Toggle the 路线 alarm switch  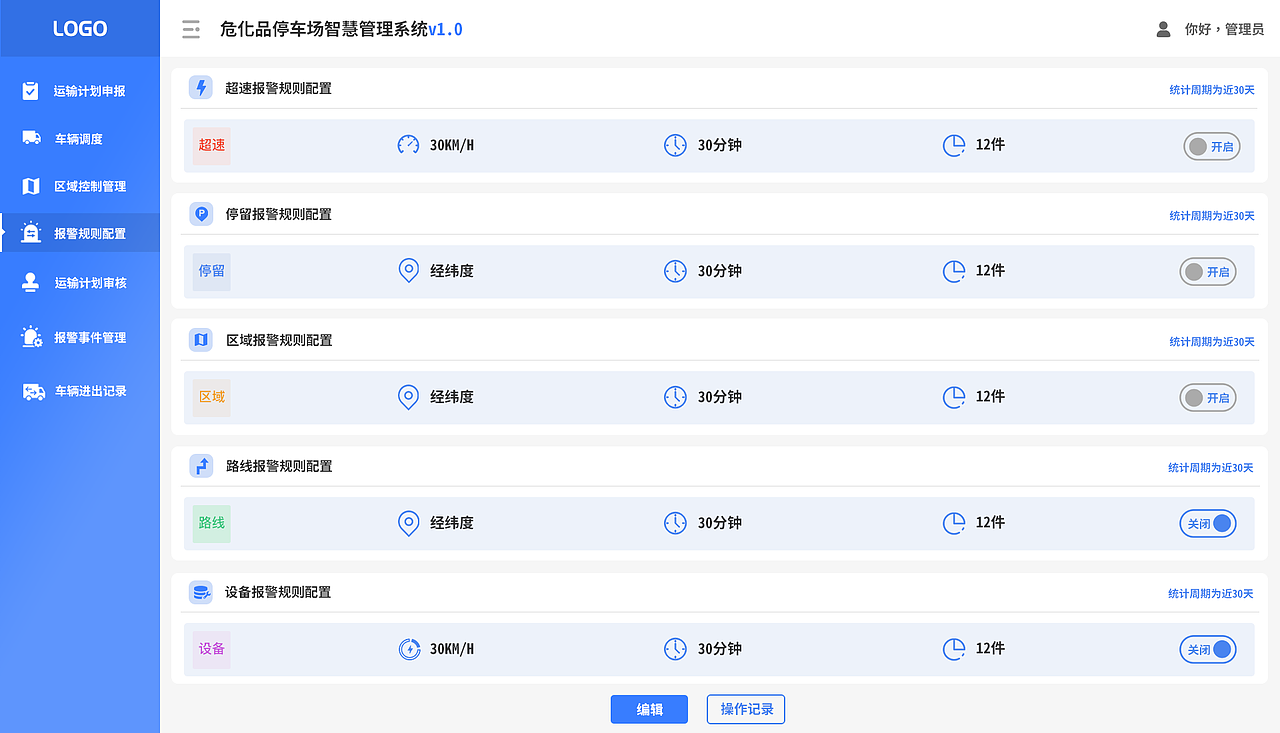1208,524
